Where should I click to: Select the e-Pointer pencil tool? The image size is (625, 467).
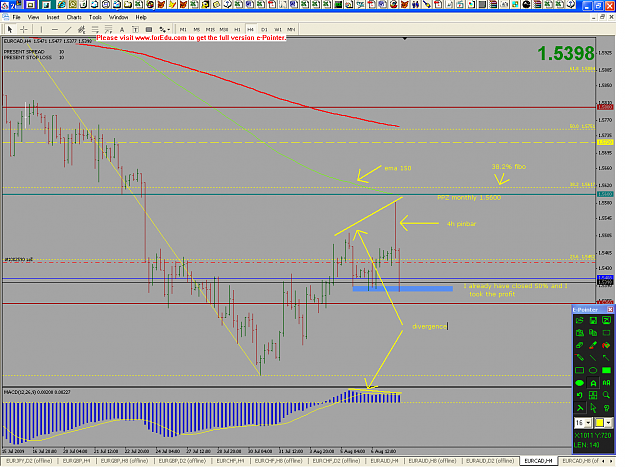(x=580, y=357)
